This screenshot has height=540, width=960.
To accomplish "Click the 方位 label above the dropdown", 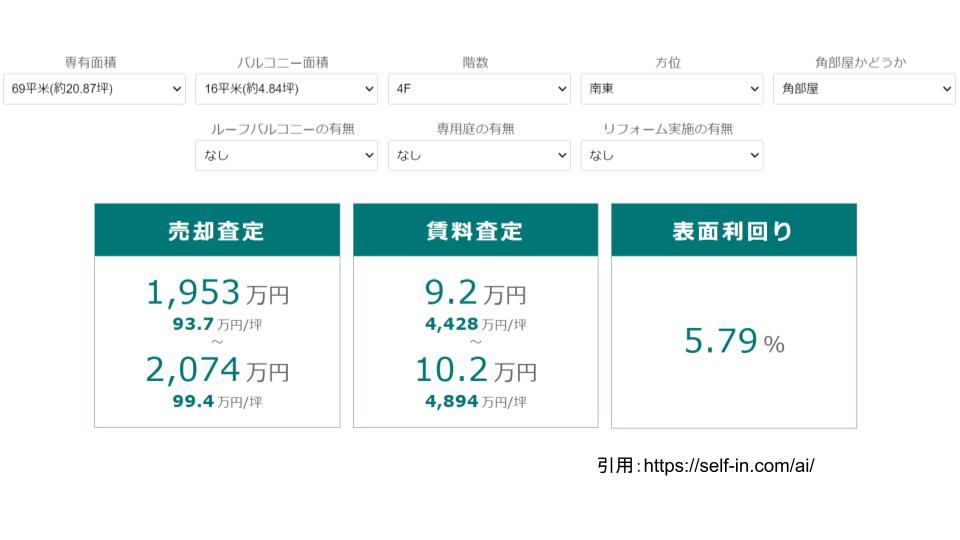I will (x=668, y=62).
